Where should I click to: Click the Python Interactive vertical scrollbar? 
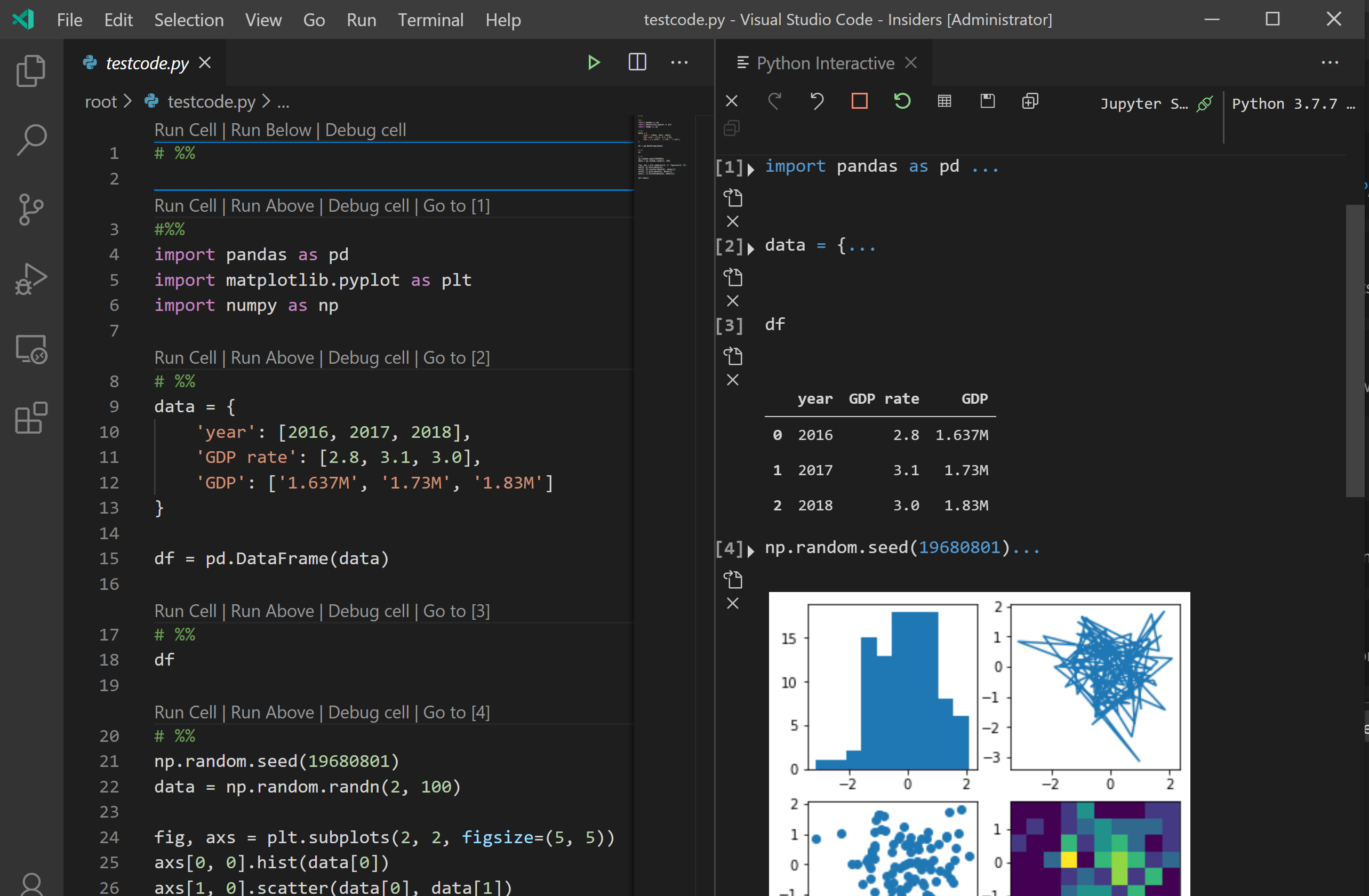1355,351
